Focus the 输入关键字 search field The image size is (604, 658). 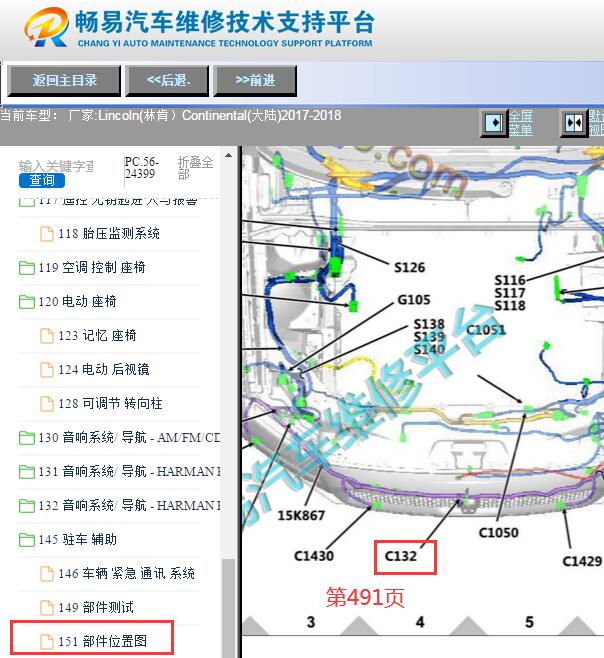(56, 166)
